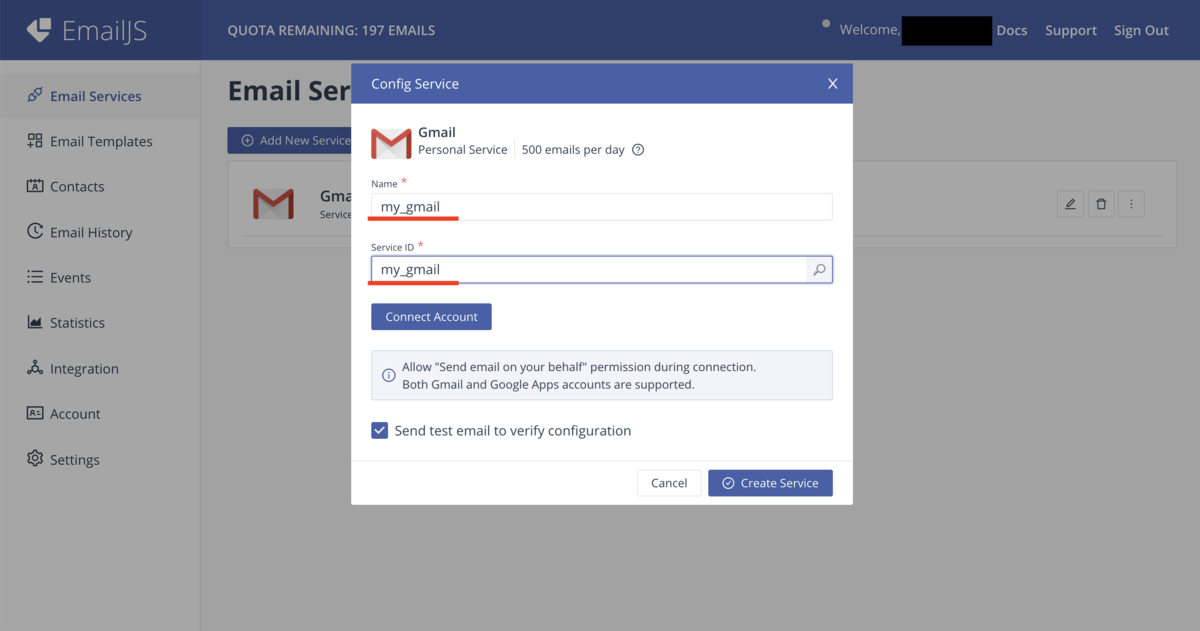Click the Contacts card icon
The width and height of the screenshot is (1200, 631).
35,186
